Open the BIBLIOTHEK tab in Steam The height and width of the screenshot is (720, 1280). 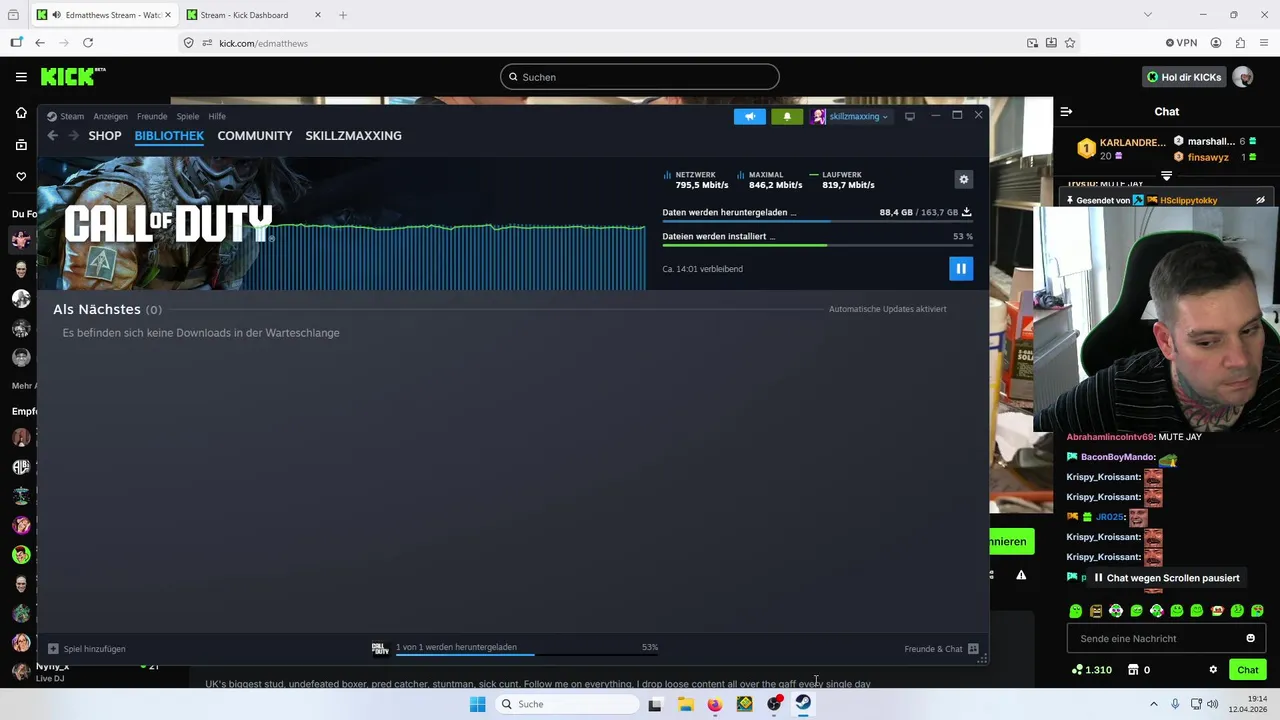click(169, 136)
